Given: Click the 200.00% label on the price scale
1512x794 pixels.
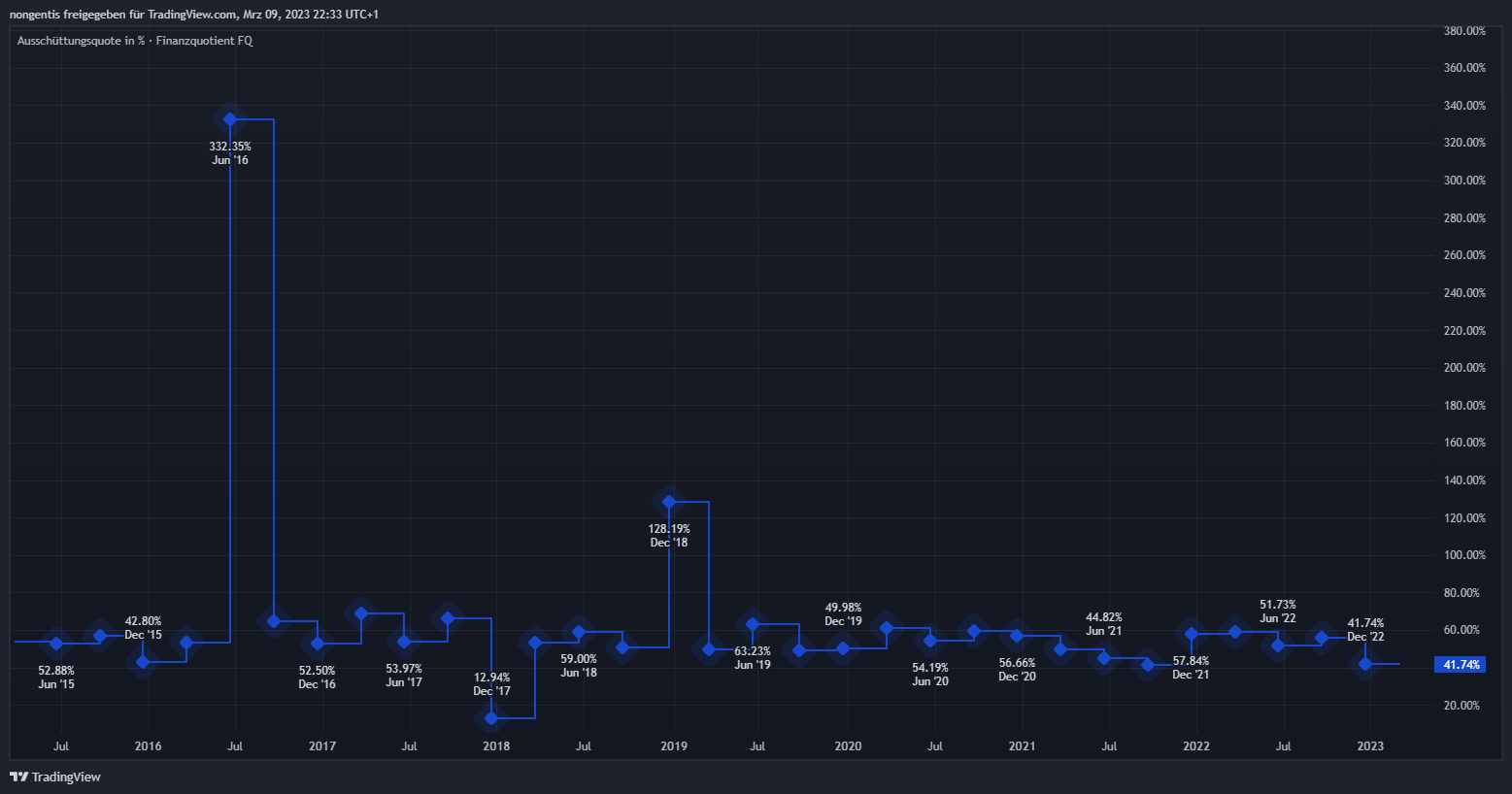Looking at the screenshot, I should (x=1464, y=368).
